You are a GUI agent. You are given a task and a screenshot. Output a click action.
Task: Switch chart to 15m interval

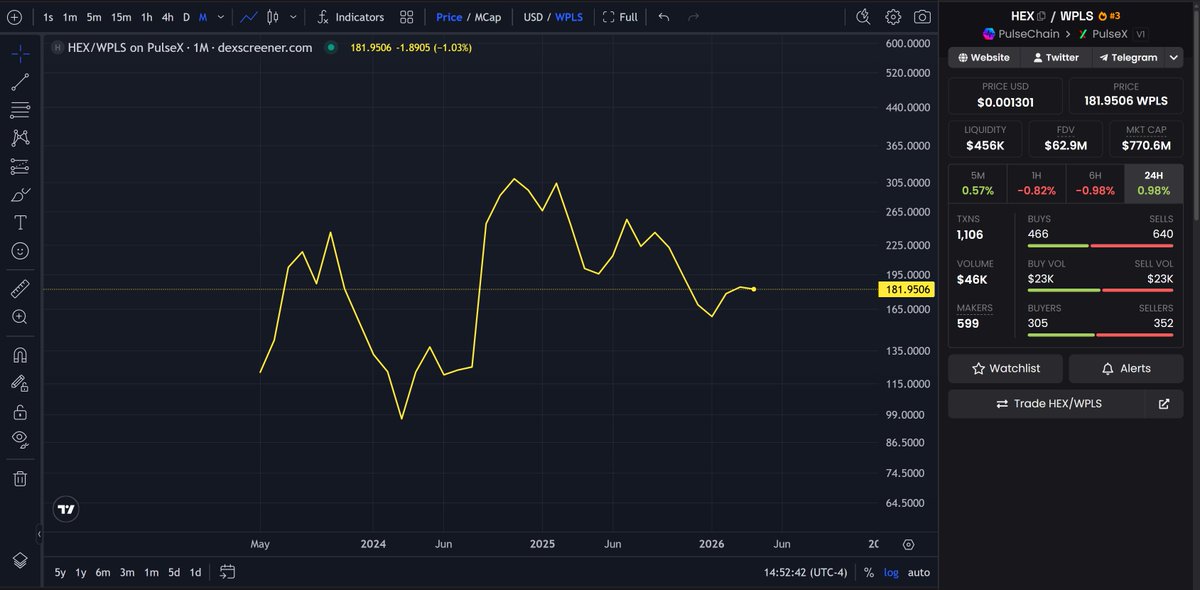coord(121,17)
